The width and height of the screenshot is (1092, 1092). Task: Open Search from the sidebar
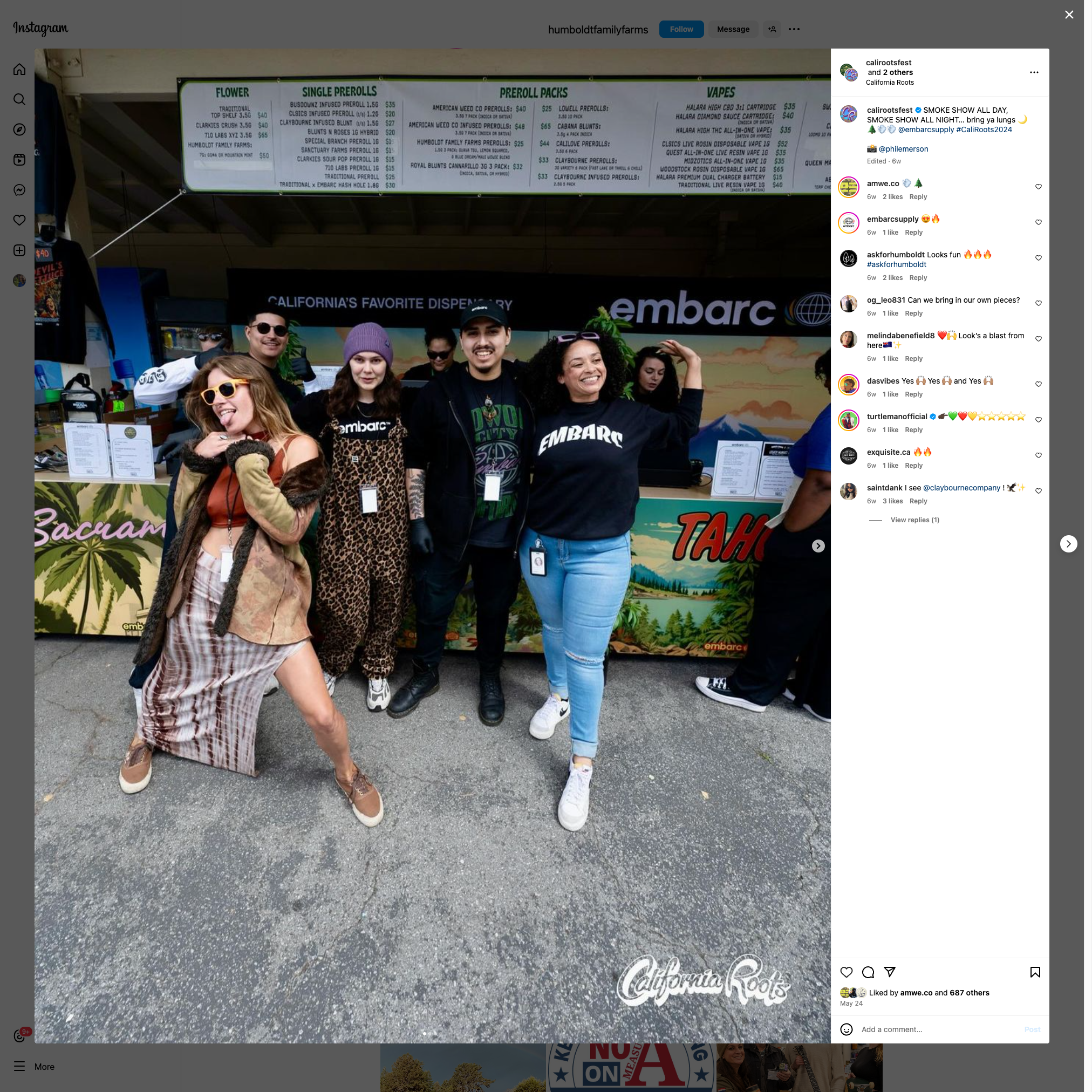(x=19, y=99)
